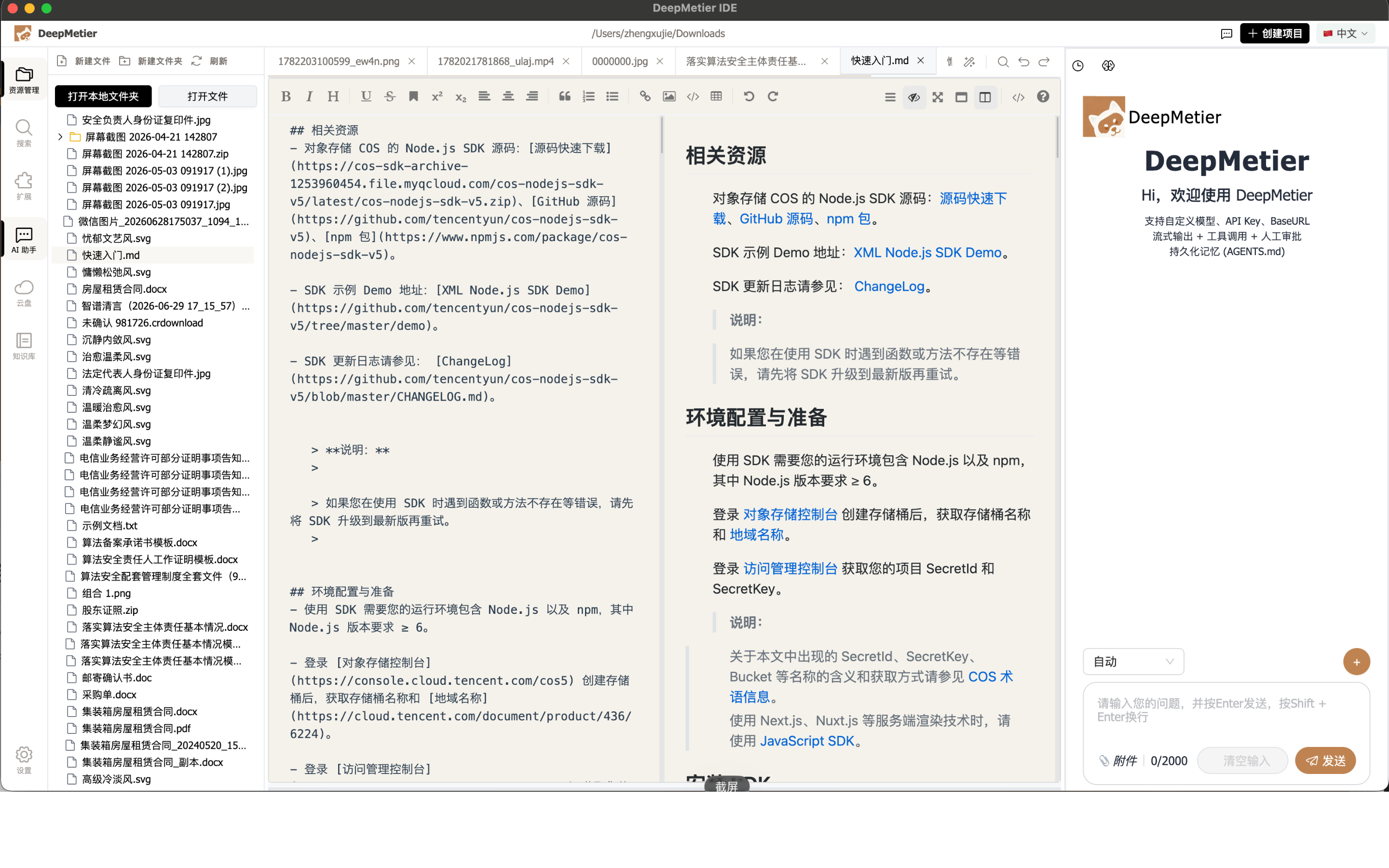Click the 创建项目 button

(1274, 34)
